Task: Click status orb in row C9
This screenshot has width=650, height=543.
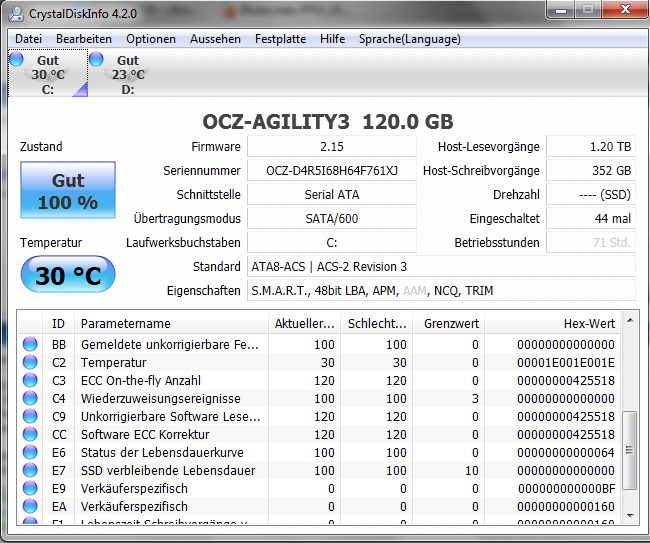Action: pos(30,416)
